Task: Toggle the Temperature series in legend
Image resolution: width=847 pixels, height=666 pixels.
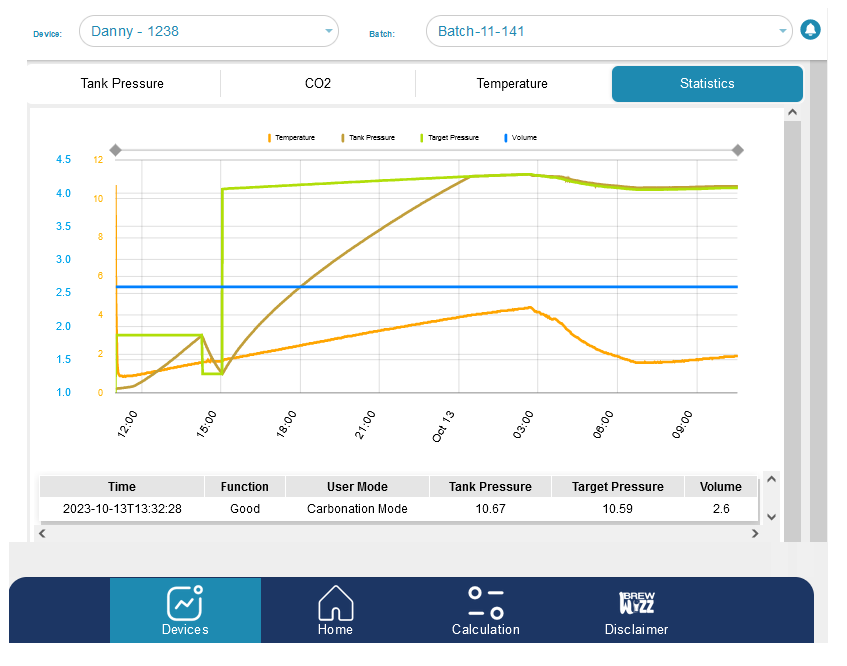Action: point(291,137)
